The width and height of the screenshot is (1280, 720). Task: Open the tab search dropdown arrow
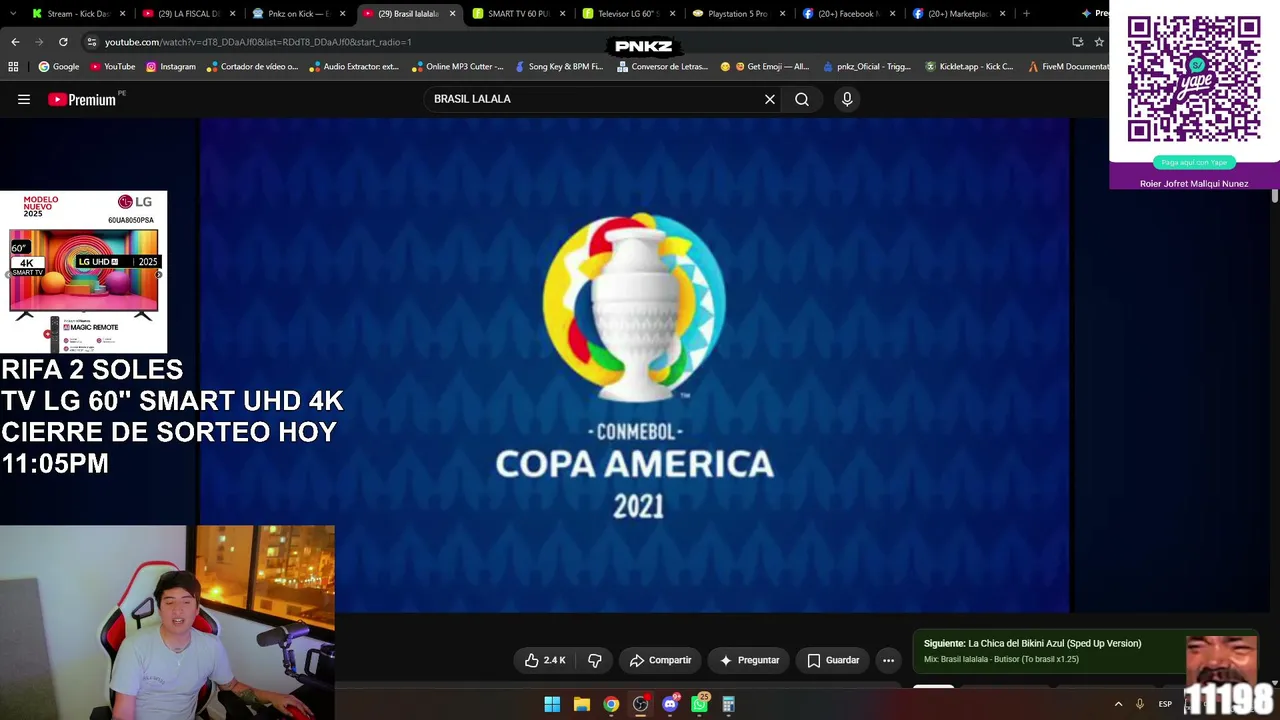coord(12,14)
